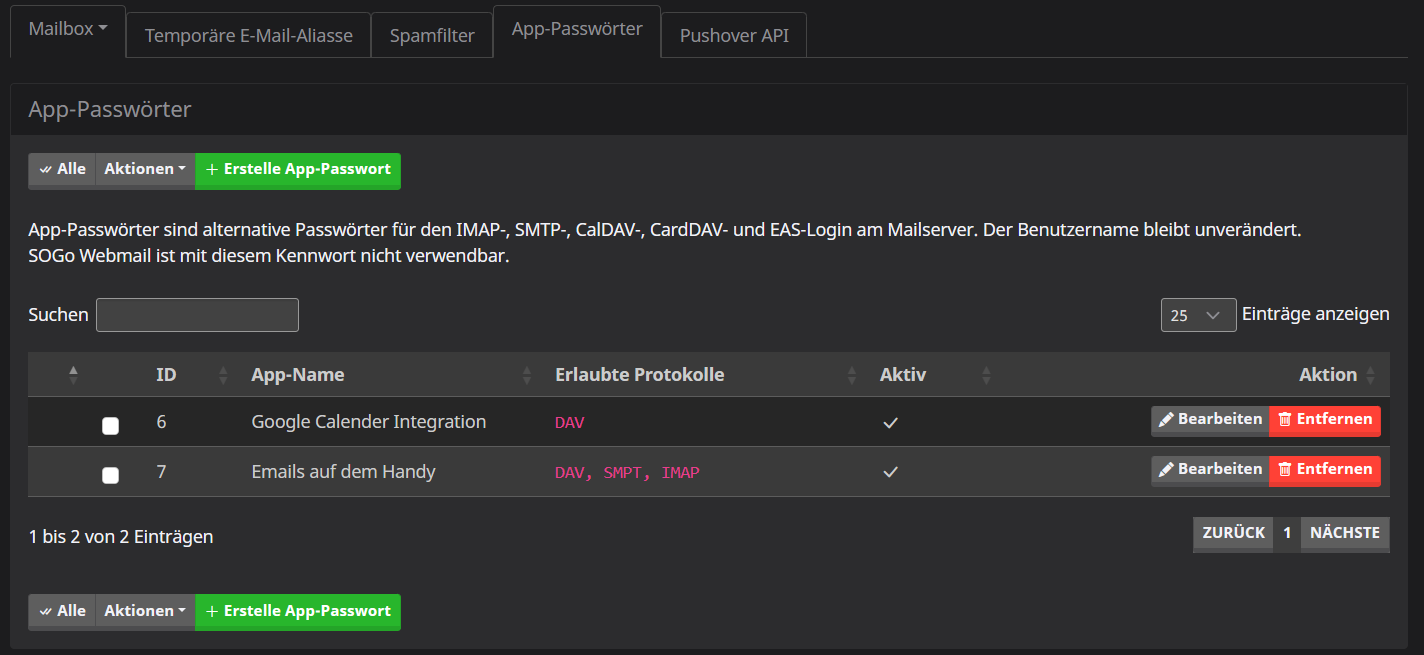Viewport: 1424px width, 655px height.
Task: Tick checkbox for Emails auf dem Handy row
Action: coord(111,475)
